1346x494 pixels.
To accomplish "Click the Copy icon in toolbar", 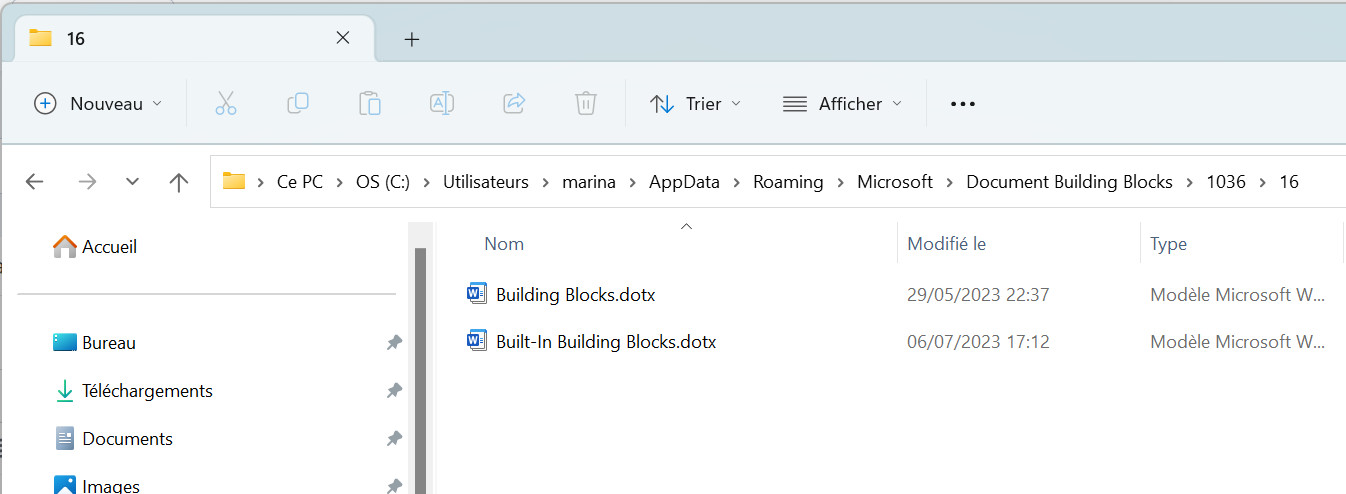I will click(297, 103).
